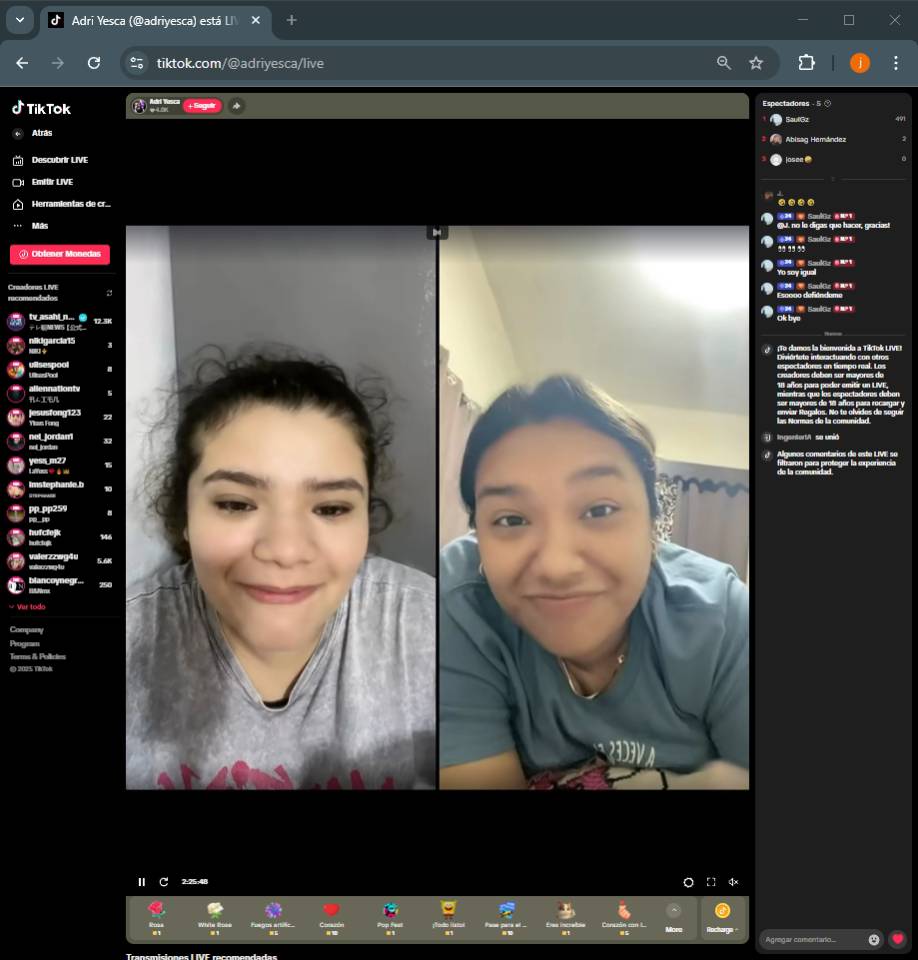Screen dimensions: 918x960
Task: Select Emitir LIVE from the sidebar
Action: pos(52,182)
